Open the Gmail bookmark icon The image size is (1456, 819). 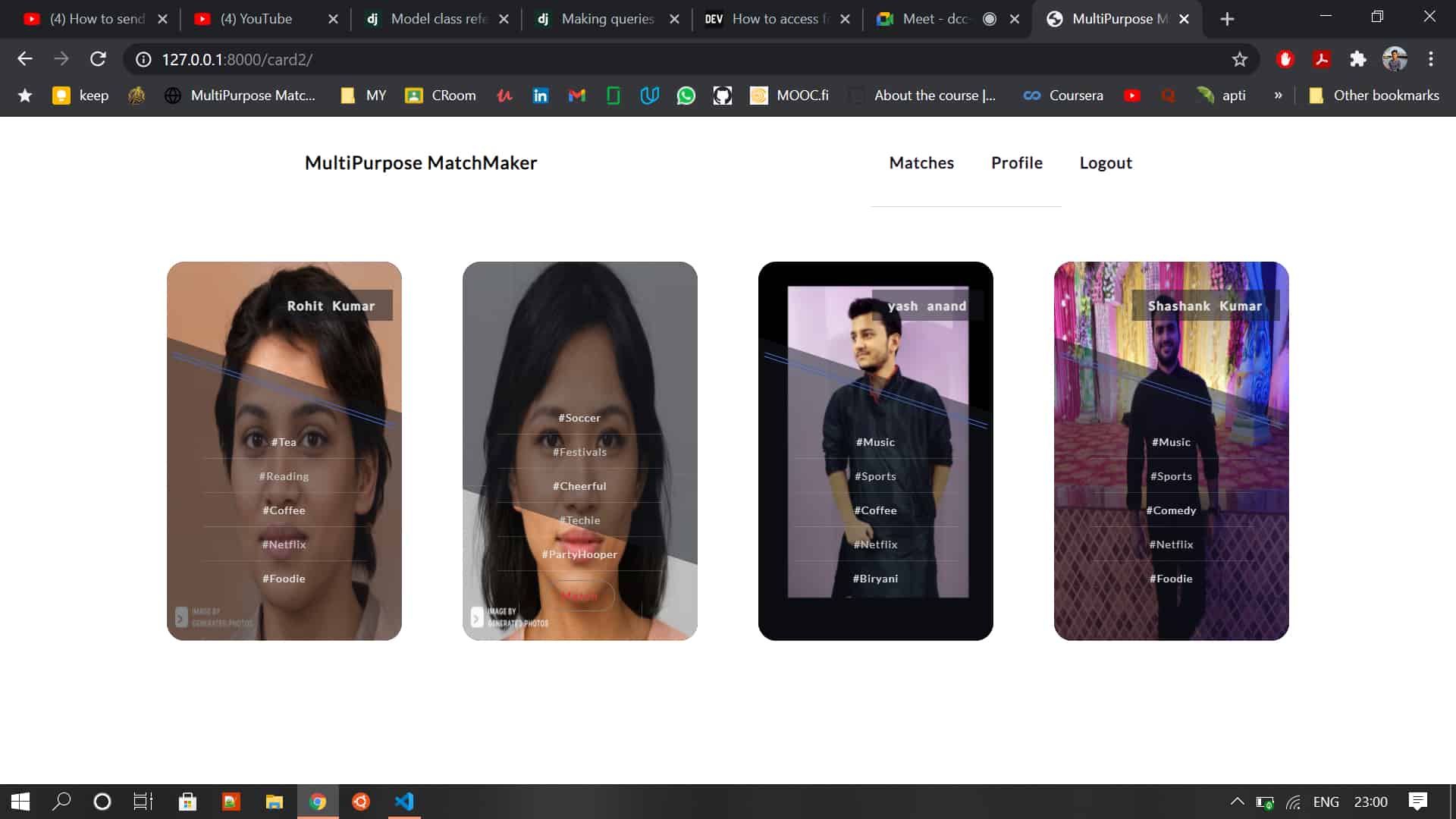coord(576,96)
